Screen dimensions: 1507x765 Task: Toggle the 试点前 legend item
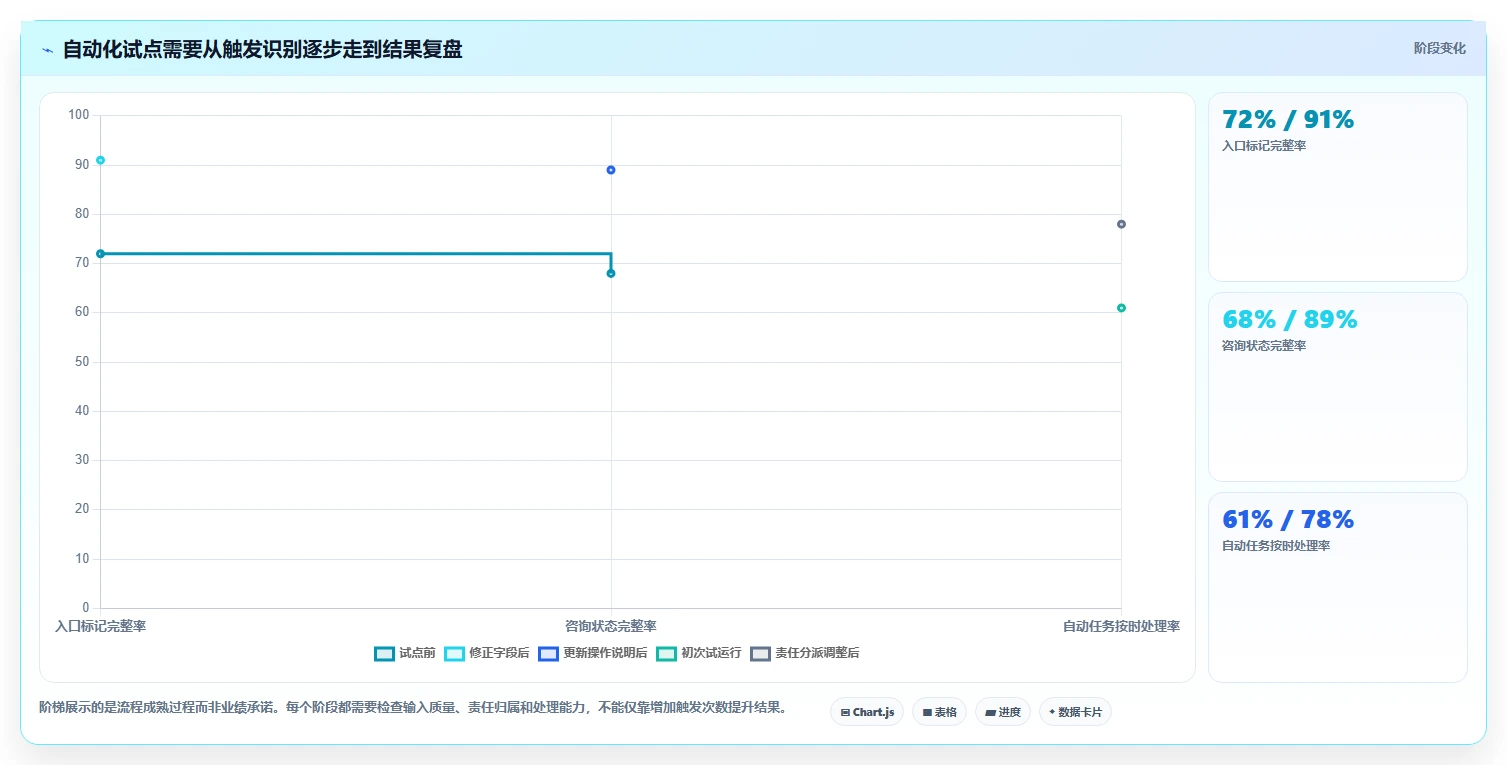405,653
